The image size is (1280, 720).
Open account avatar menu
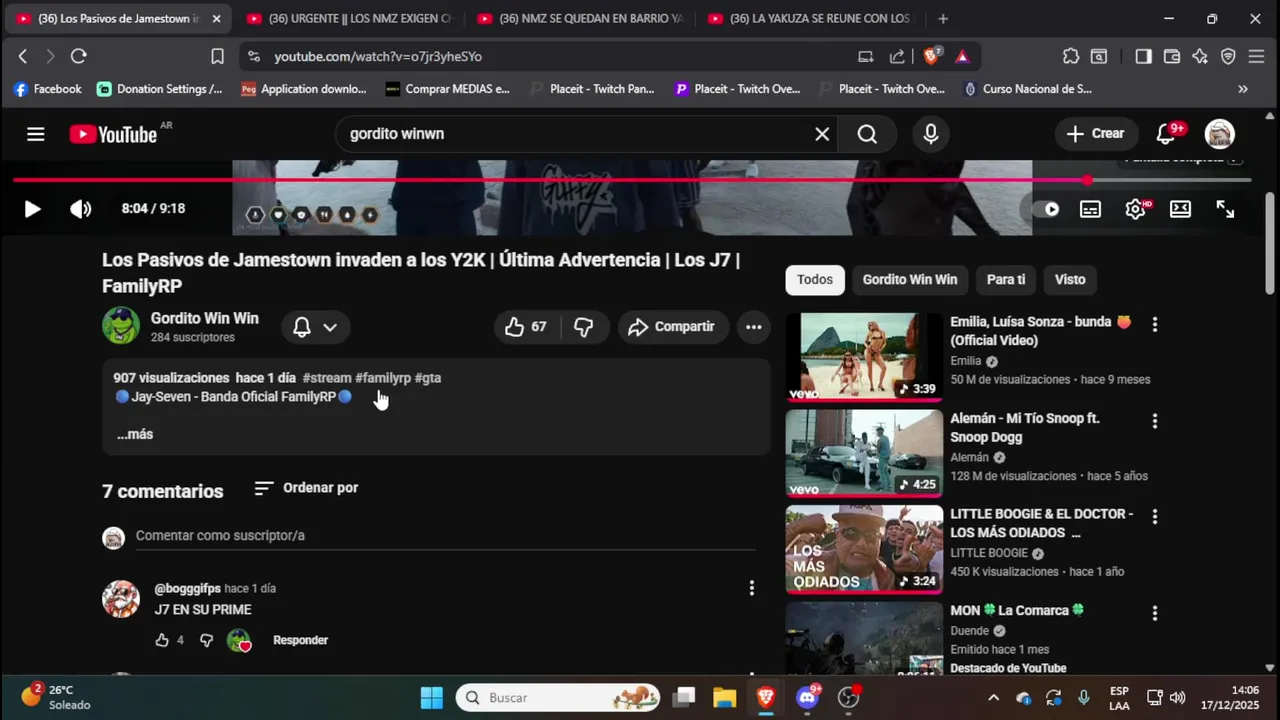click(x=1219, y=134)
